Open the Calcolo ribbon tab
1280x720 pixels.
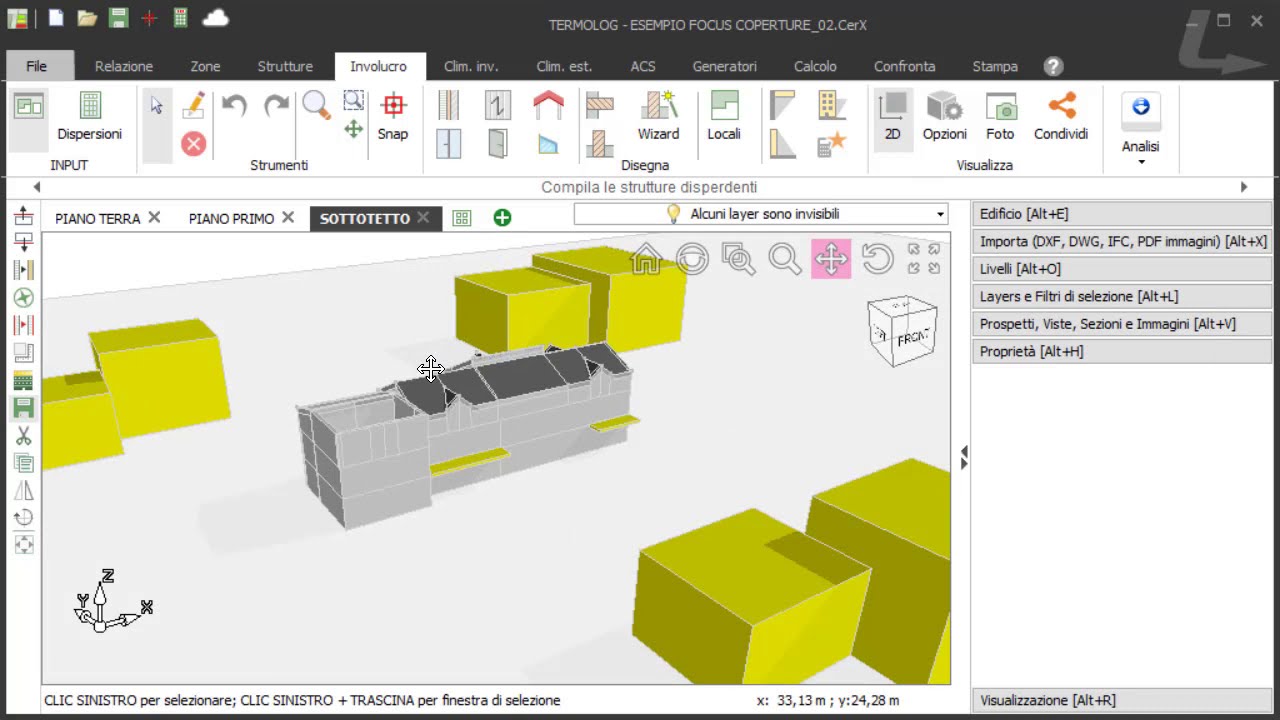click(x=815, y=66)
